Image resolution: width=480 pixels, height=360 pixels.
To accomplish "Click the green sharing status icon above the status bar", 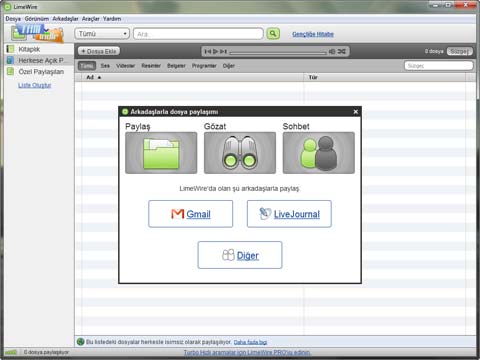I will (x=80, y=342).
